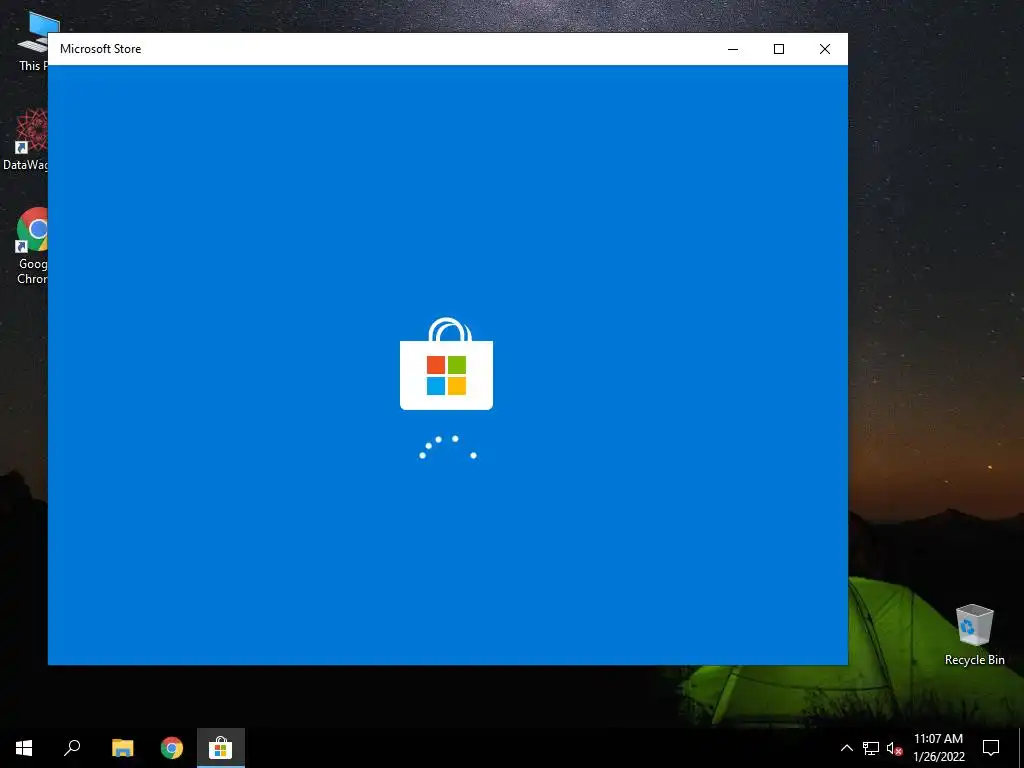Click the Store shopping bag logo

(447, 364)
